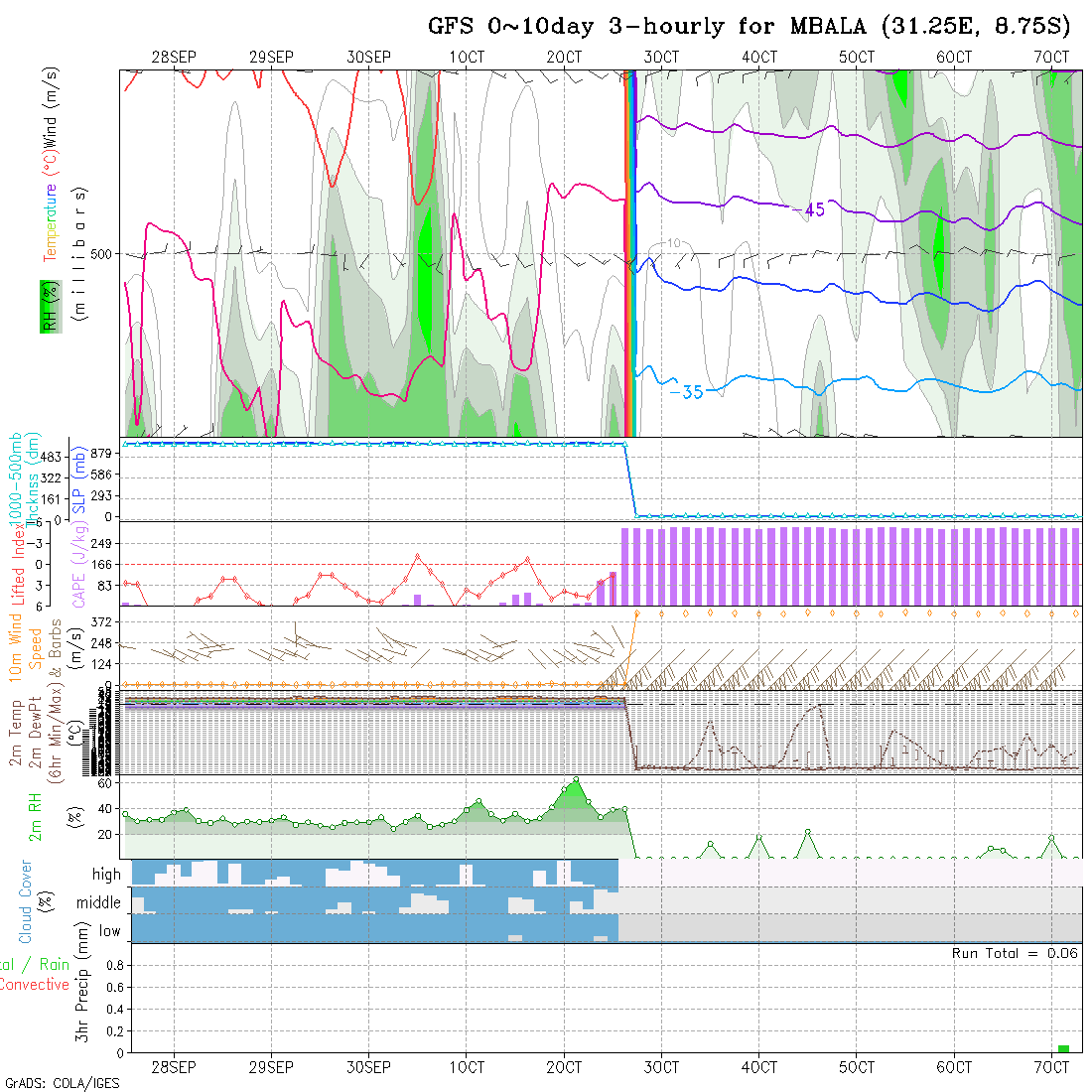Click the 30SEP label on the bottom axis
This screenshot has width=1092, height=1092.
(x=368, y=1067)
